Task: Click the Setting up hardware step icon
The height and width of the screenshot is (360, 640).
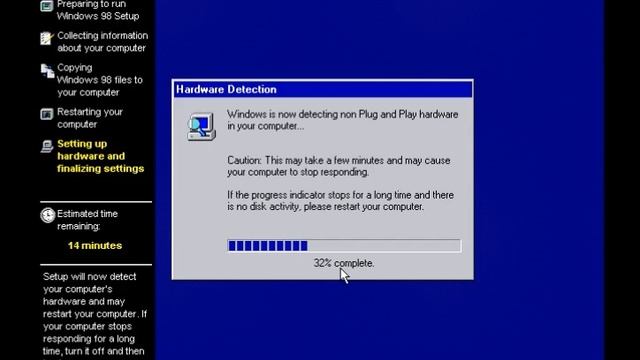Action: 47,146
